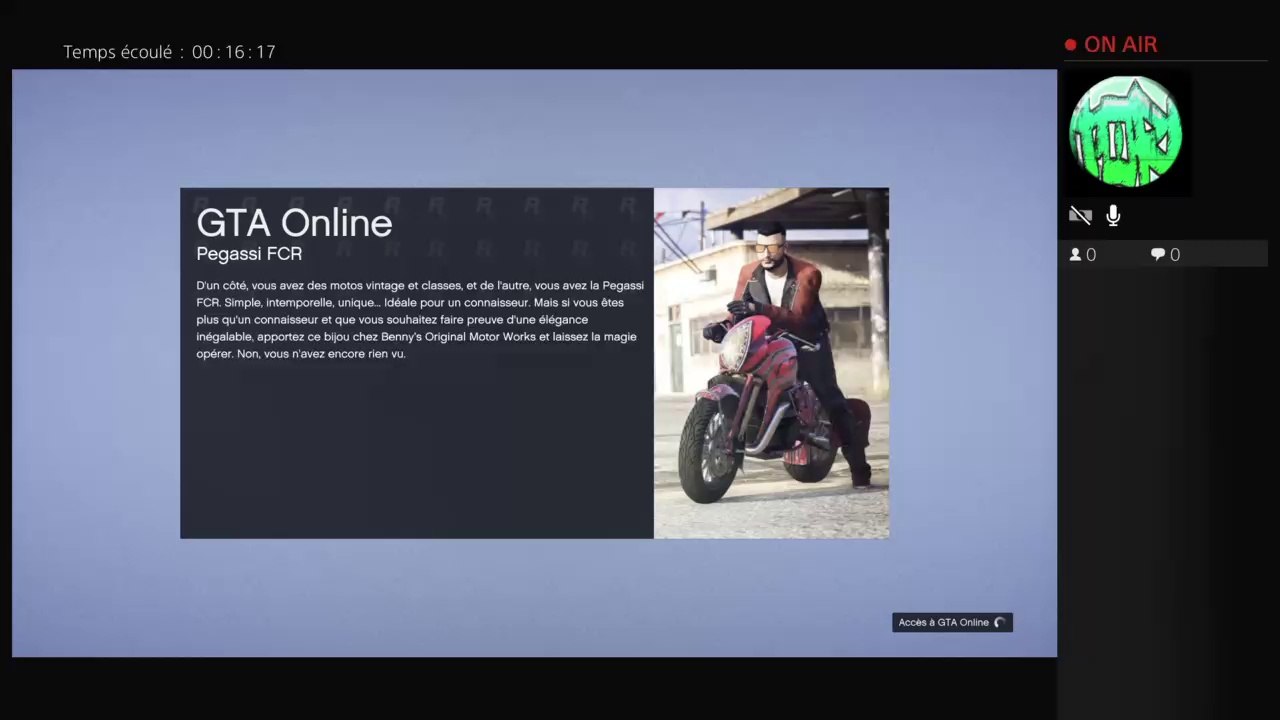Toggle the disabled camera icon
Screen dimensions: 1280x720
click(x=1080, y=216)
